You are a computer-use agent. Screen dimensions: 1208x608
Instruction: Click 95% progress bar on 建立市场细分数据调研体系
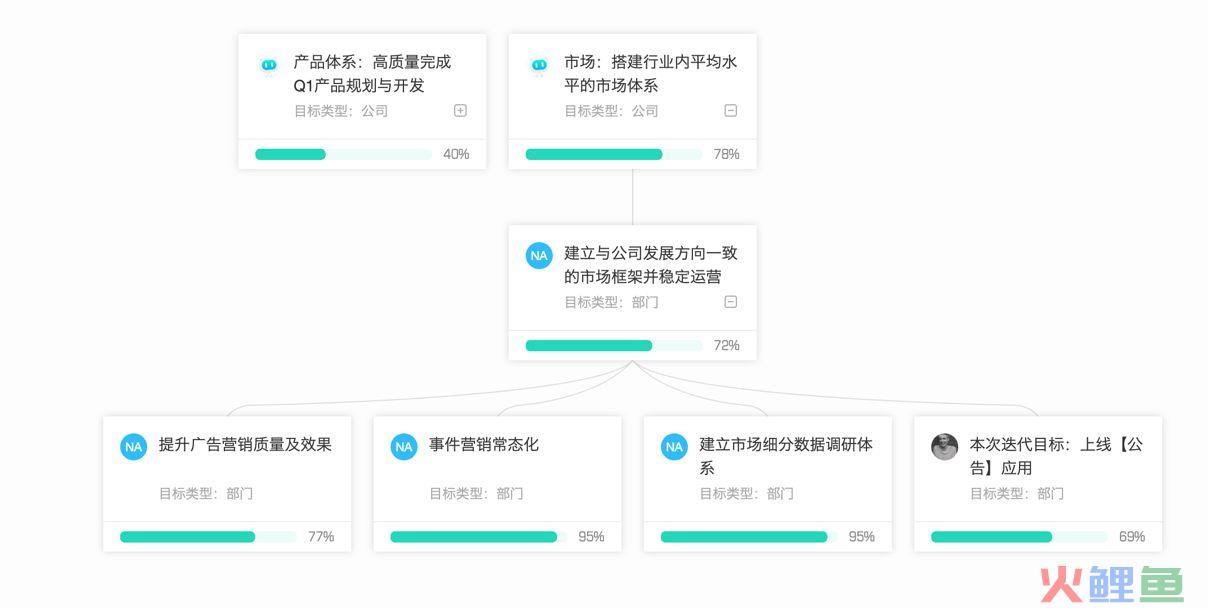tap(749, 537)
